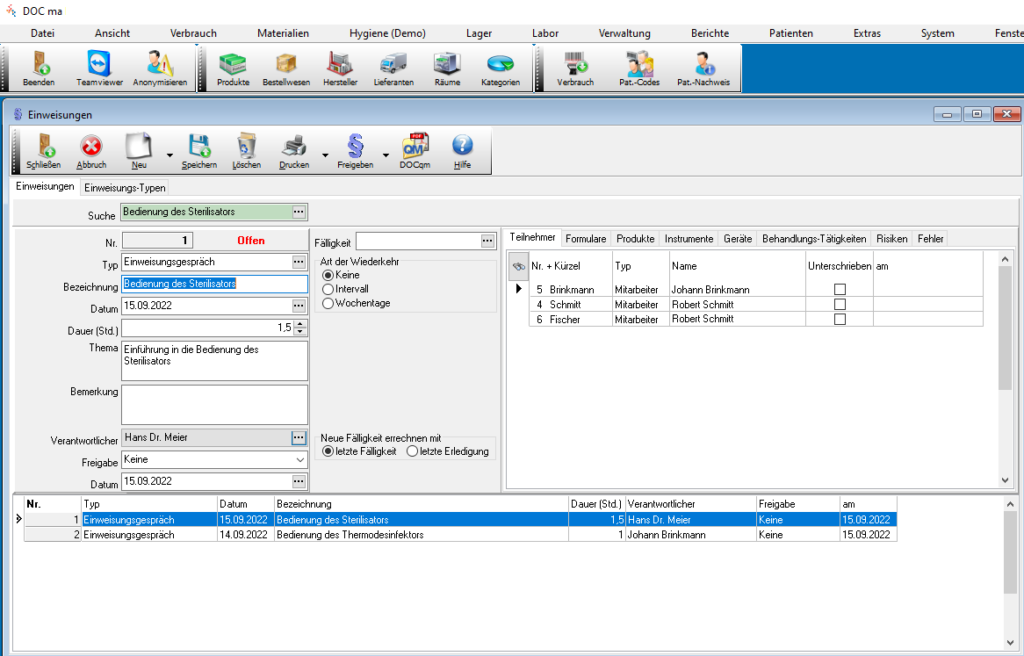The width and height of the screenshot is (1024, 656).
Task: Open the Datei menu
Action: 42,33
